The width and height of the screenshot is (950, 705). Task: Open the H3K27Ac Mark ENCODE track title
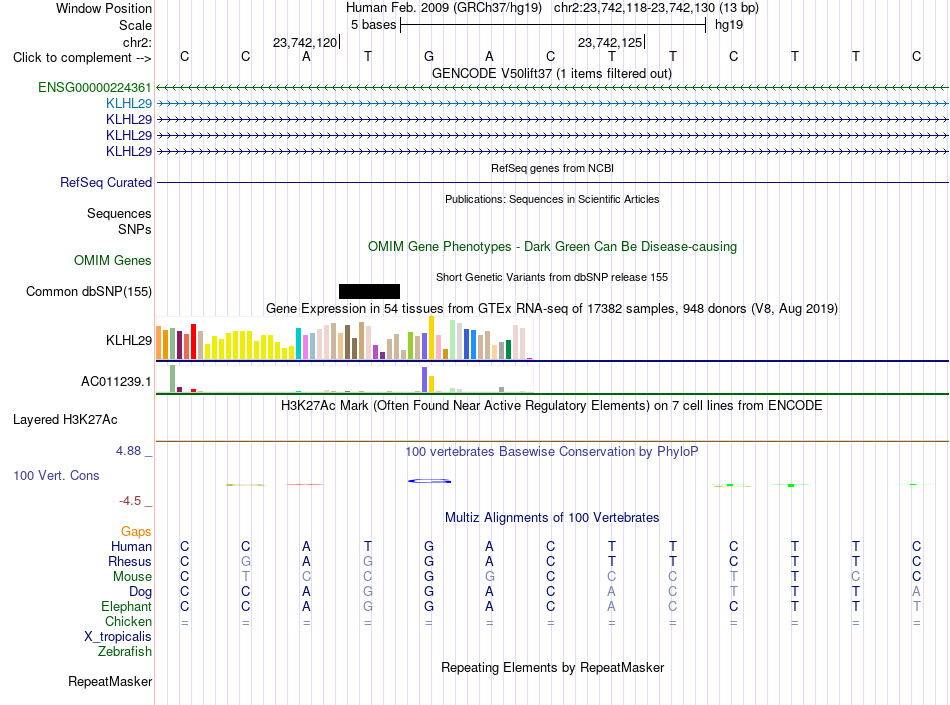(x=551, y=405)
